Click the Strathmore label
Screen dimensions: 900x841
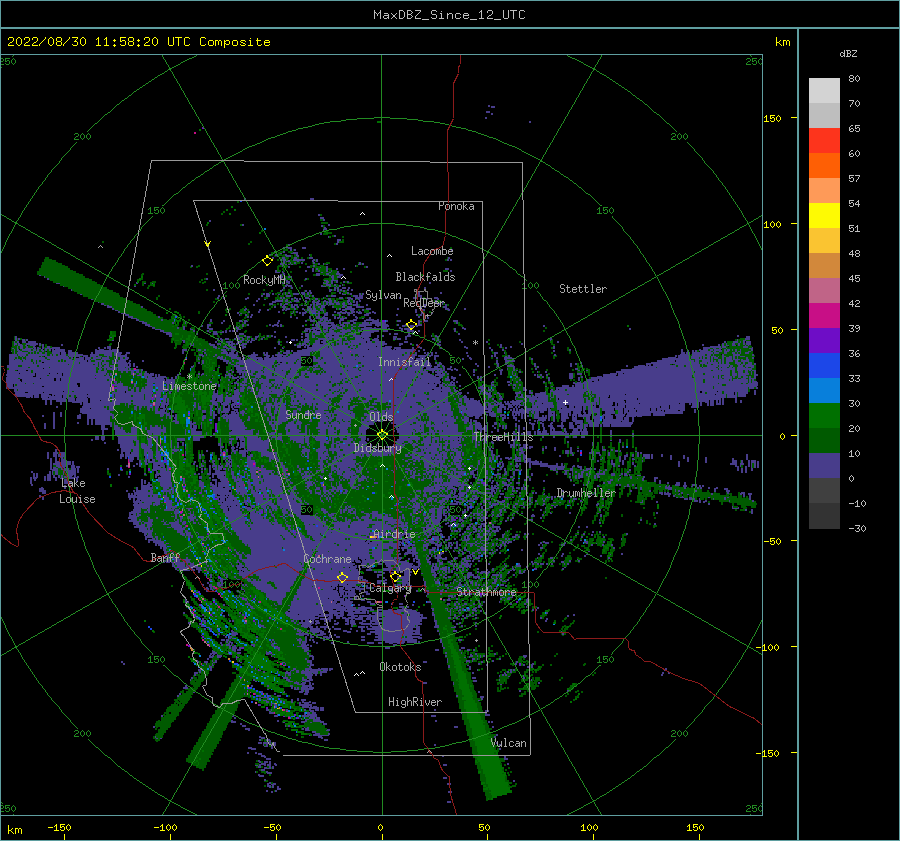pyautogui.click(x=486, y=592)
